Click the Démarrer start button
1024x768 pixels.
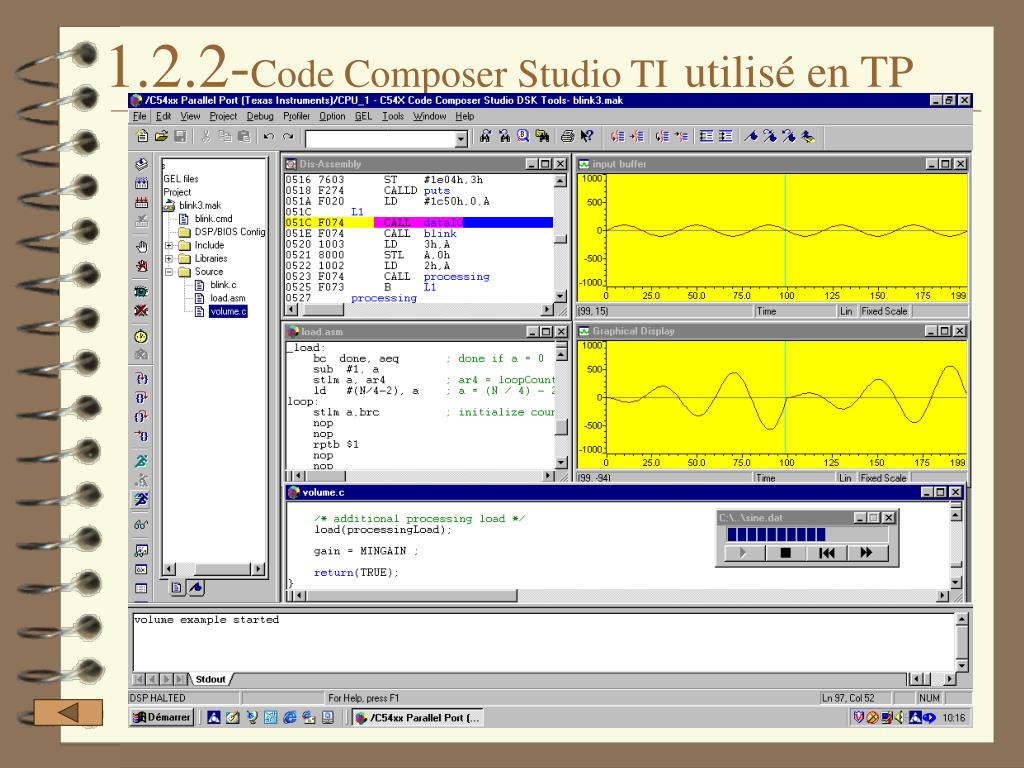[x=162, y=717]
